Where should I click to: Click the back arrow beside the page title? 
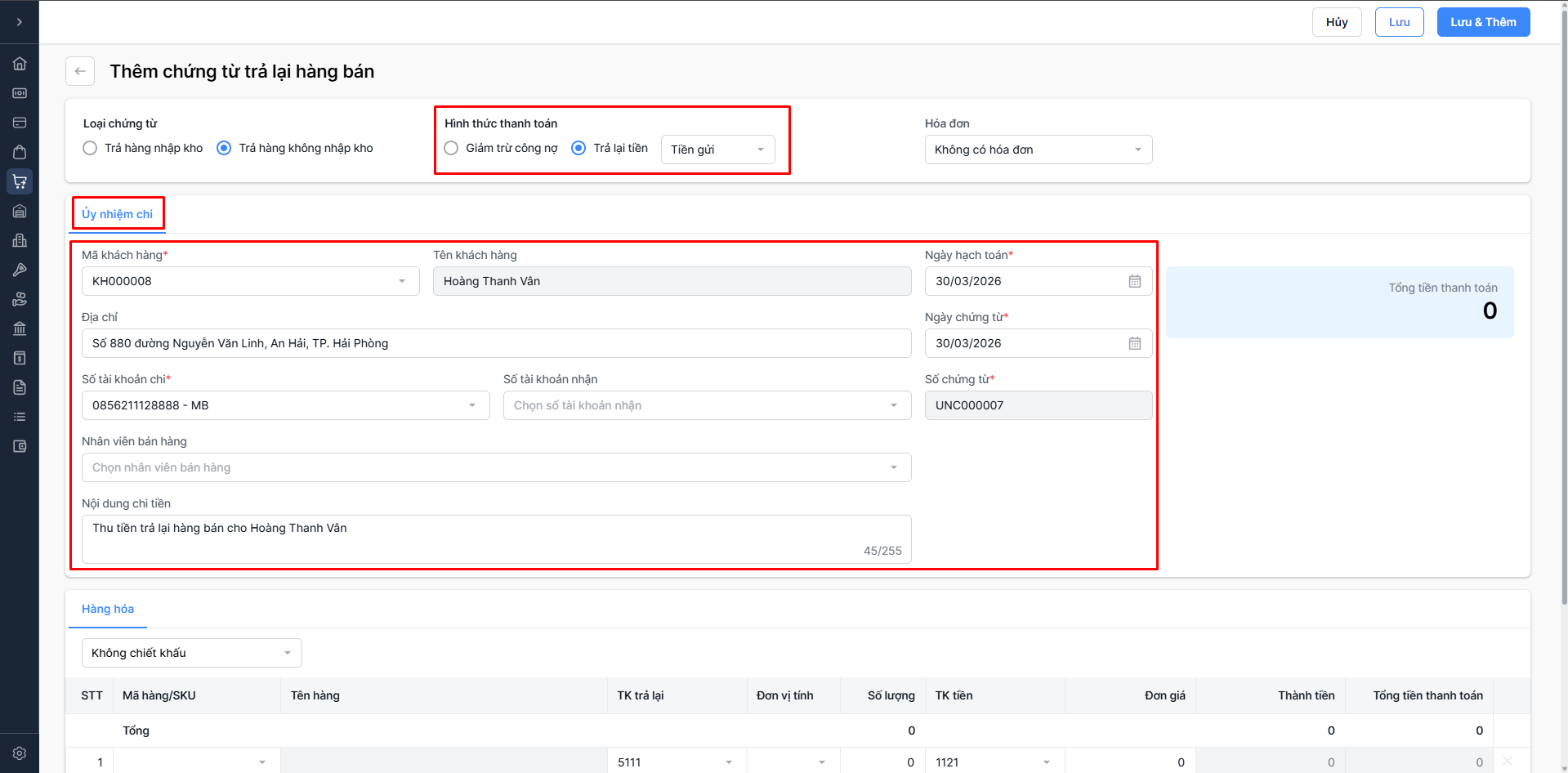click(x=80, y=71)
